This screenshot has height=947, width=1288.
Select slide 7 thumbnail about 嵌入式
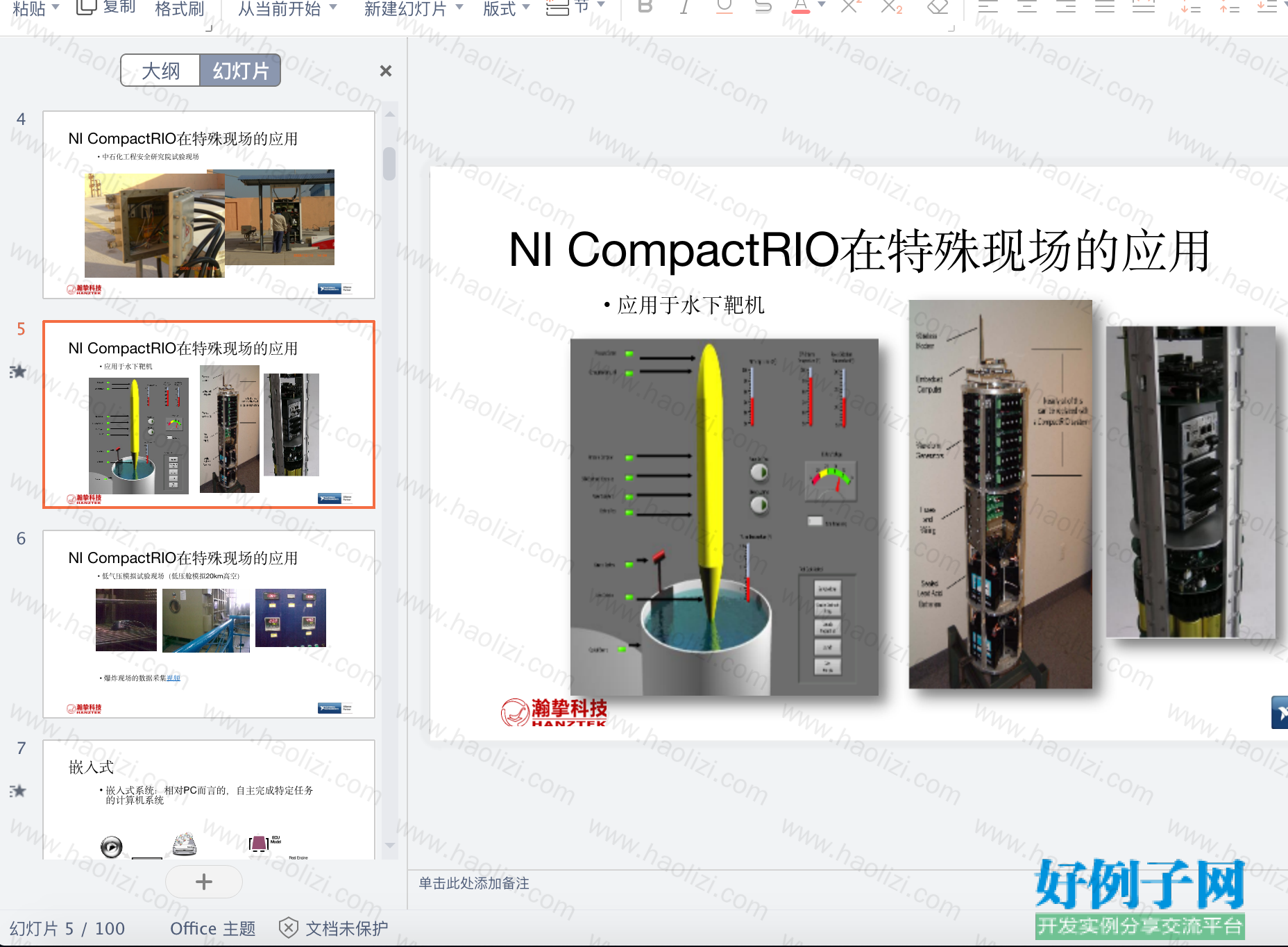click(209, 800)
